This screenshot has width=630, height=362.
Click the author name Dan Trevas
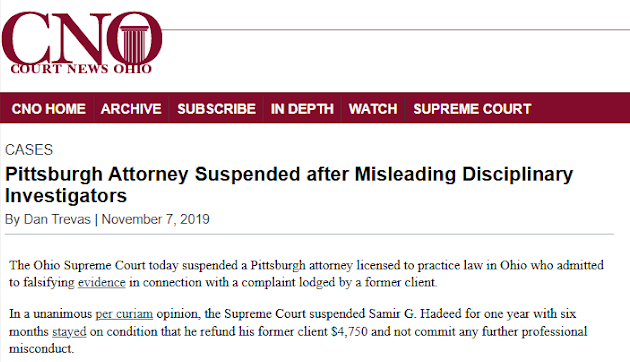[x=57, y=219]
